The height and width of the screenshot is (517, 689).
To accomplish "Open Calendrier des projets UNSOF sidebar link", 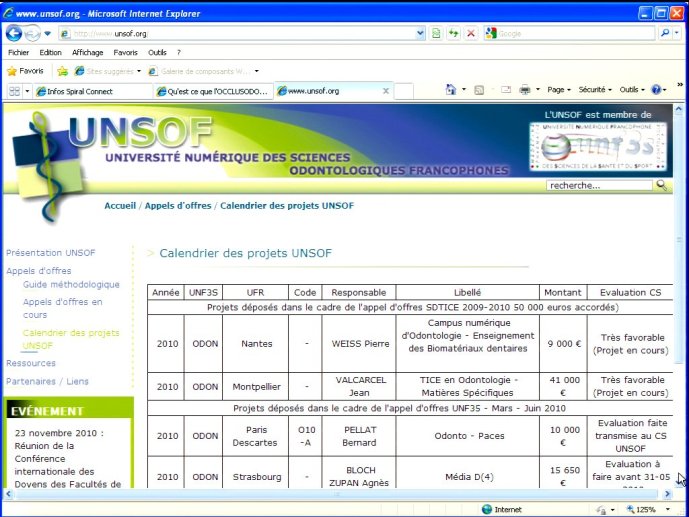I will click(x=71, y=339).
